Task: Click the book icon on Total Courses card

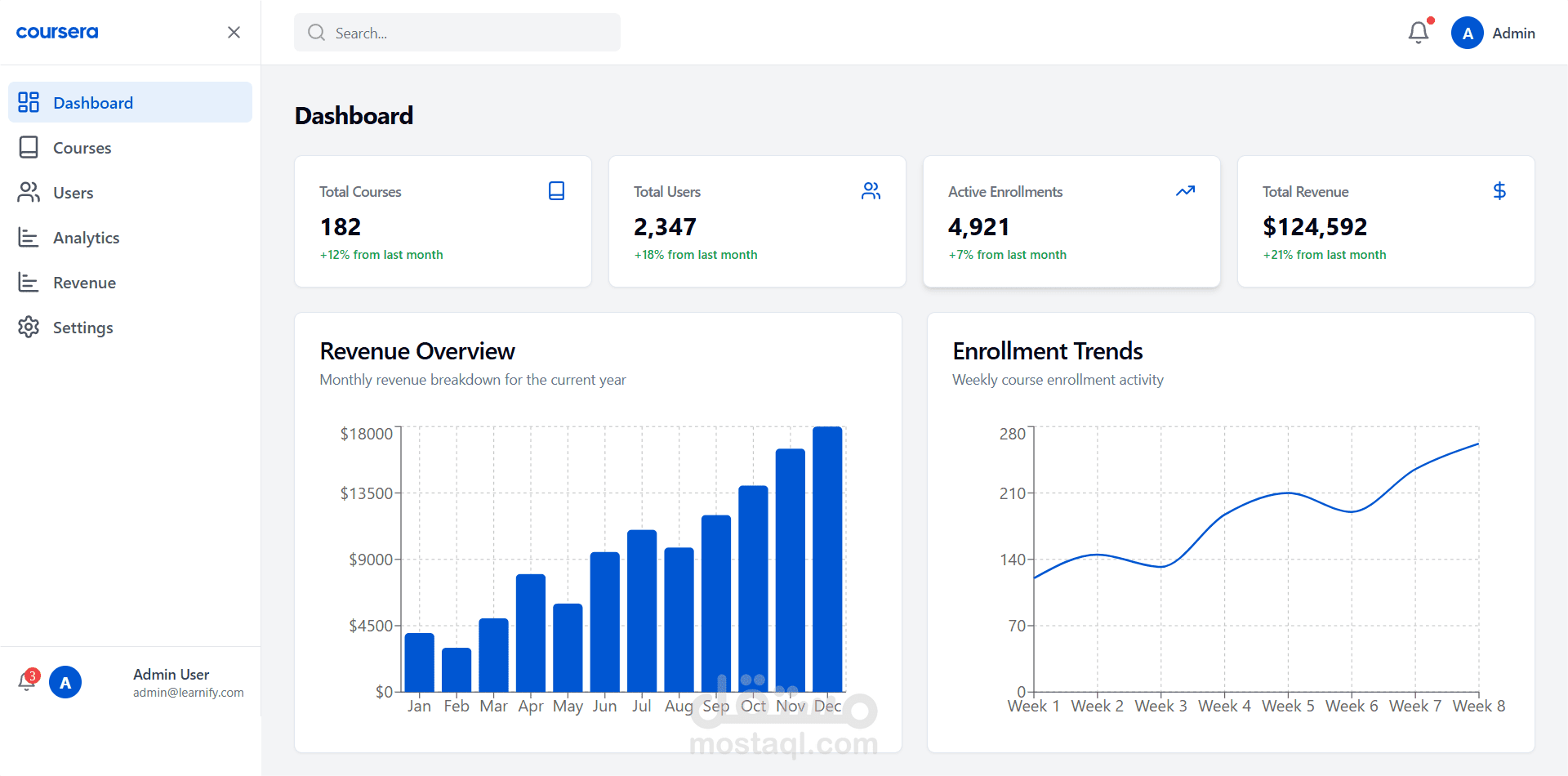Action: pos(556,191)
